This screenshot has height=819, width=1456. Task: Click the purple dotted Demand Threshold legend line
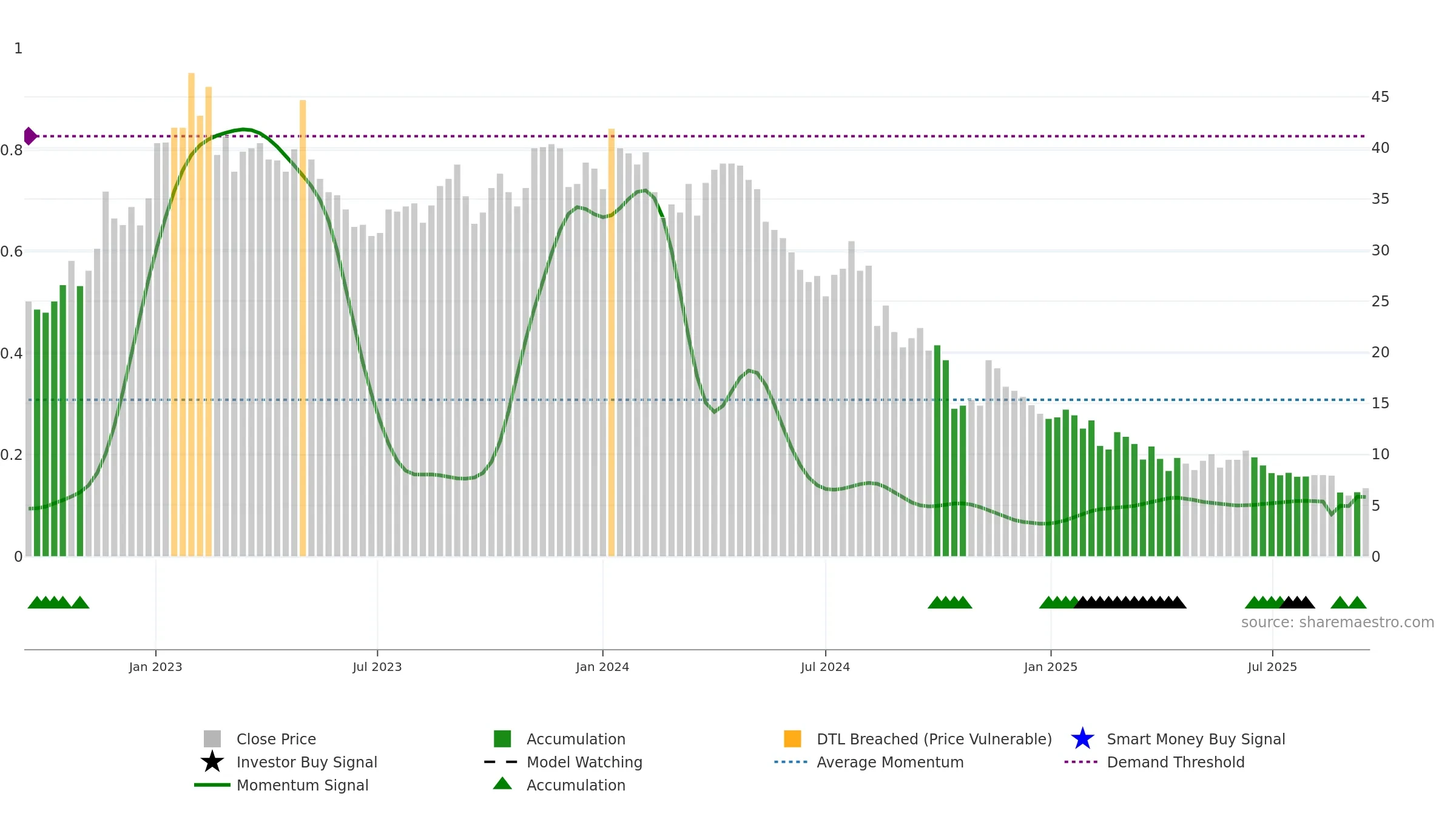coord(1081,762)
